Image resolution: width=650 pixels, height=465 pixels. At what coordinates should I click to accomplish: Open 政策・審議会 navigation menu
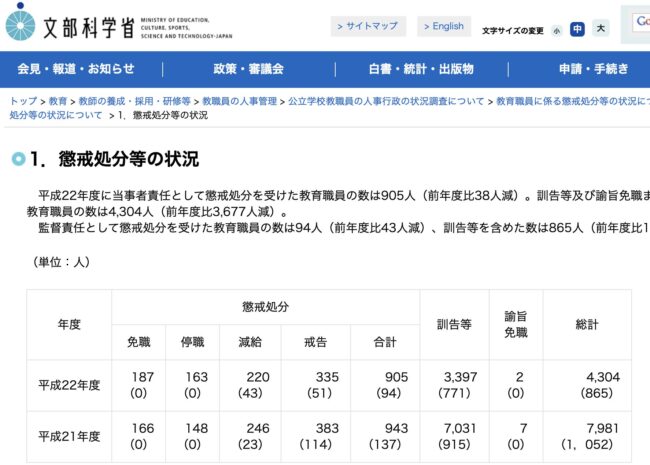pos(248,69)
